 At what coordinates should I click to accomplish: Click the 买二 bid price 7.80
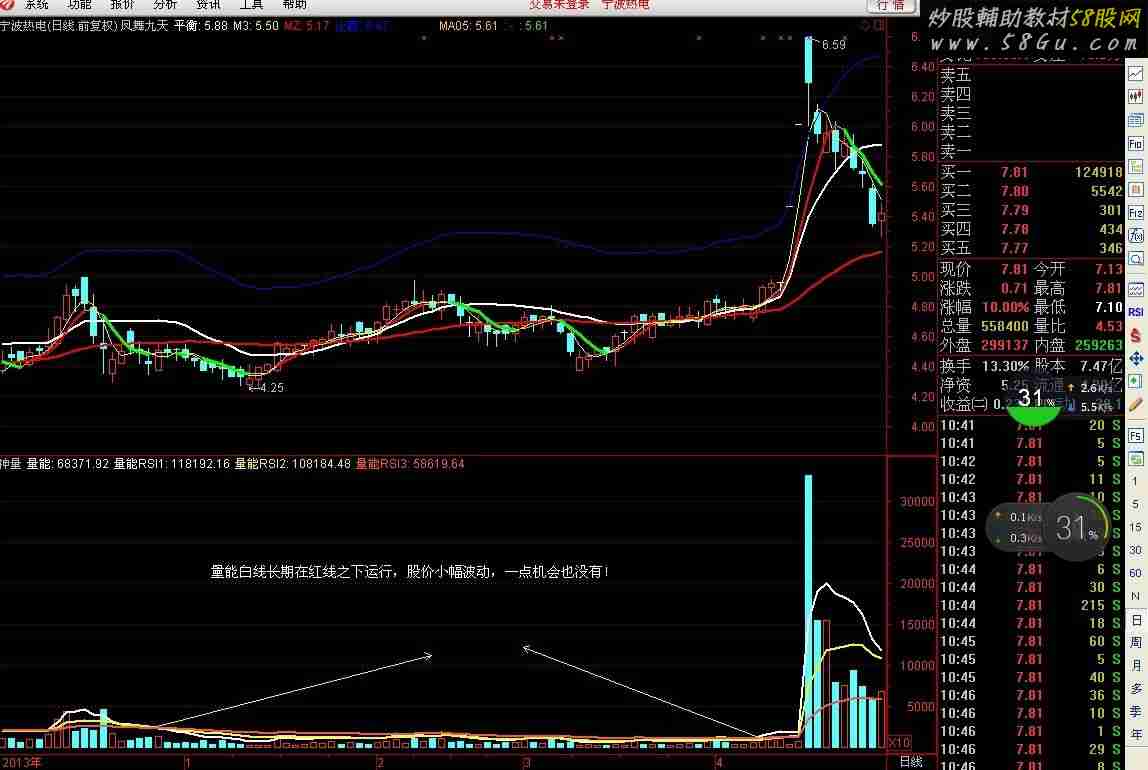(x=1015, y=191)
